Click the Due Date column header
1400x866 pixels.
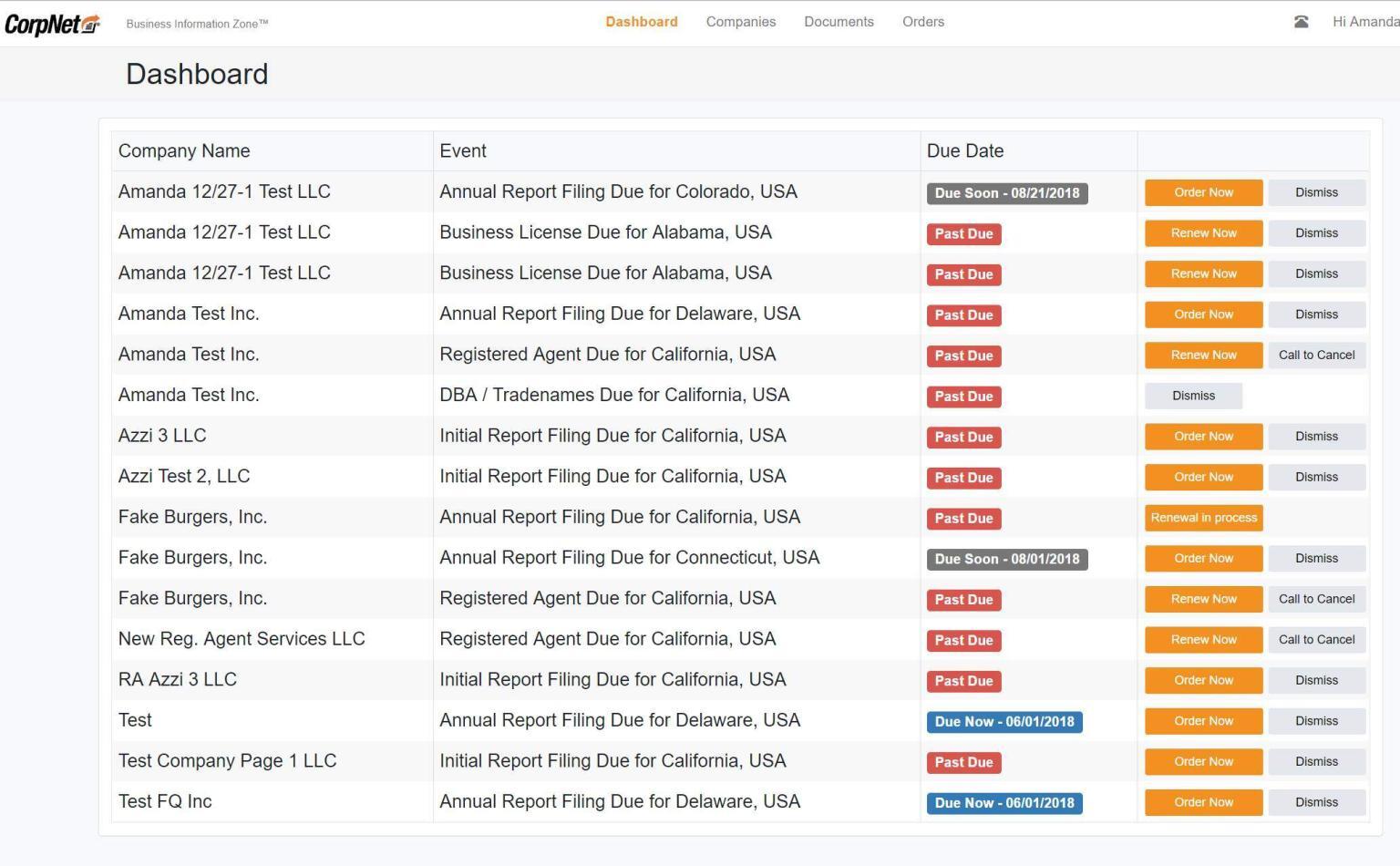coord(964,151)
